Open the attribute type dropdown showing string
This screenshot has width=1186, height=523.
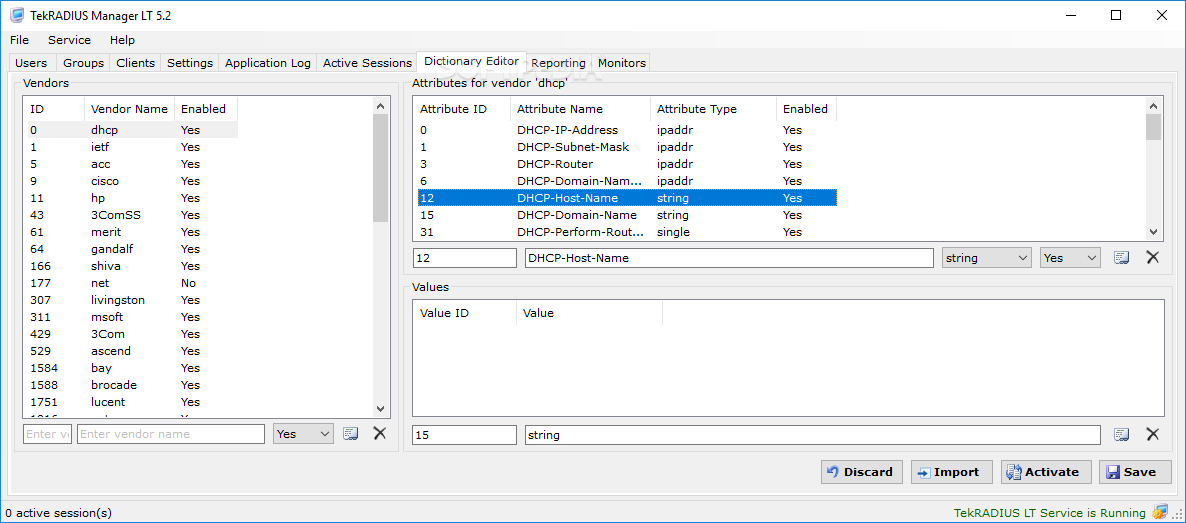[x=987, y=258]
